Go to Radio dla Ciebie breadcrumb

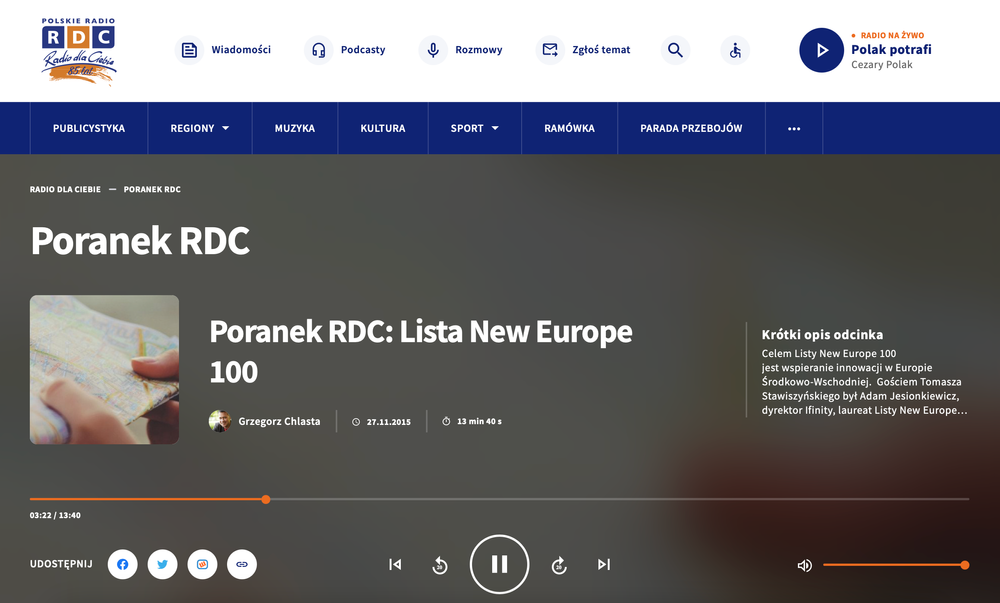click(65, 189)
